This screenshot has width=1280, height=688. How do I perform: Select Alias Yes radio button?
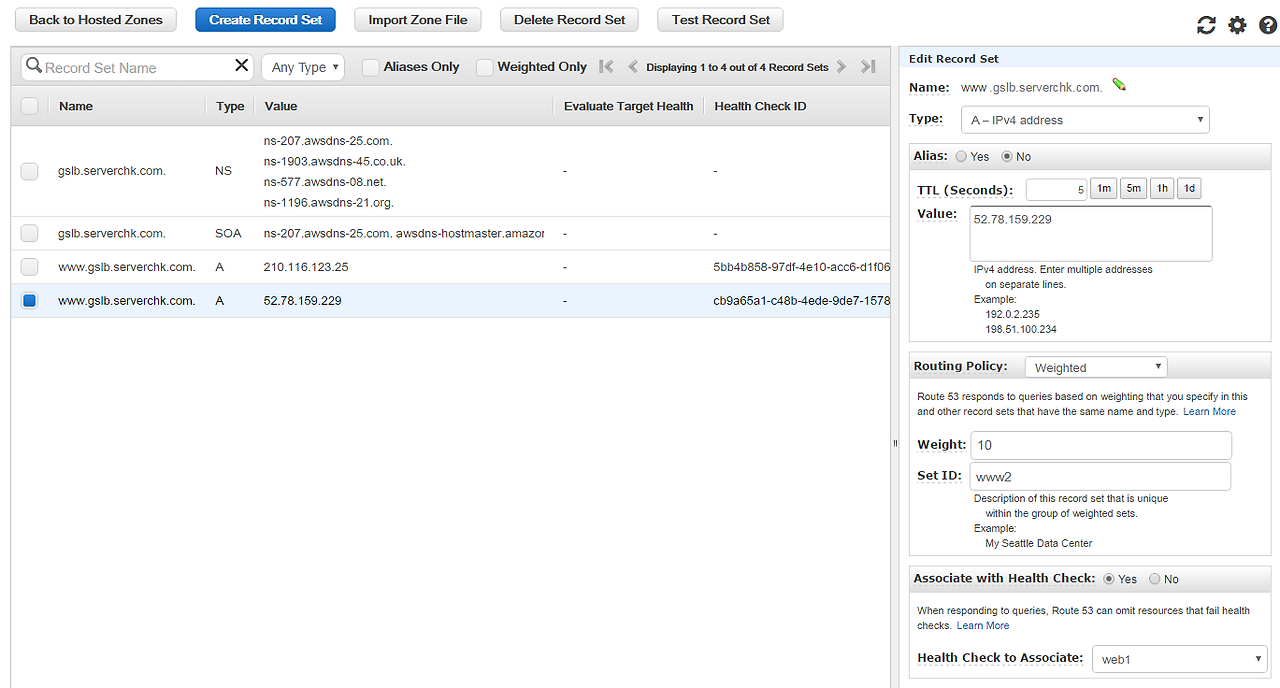pos(961,157)
